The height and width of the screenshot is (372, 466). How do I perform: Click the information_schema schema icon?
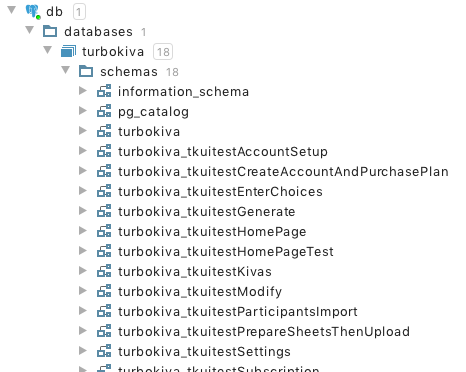point(104,91)
